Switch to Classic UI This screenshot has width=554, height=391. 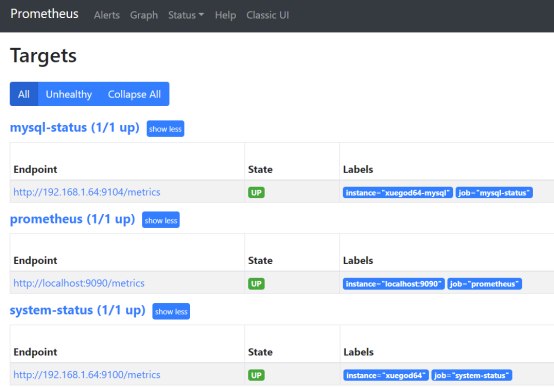(x=267, y=15)
